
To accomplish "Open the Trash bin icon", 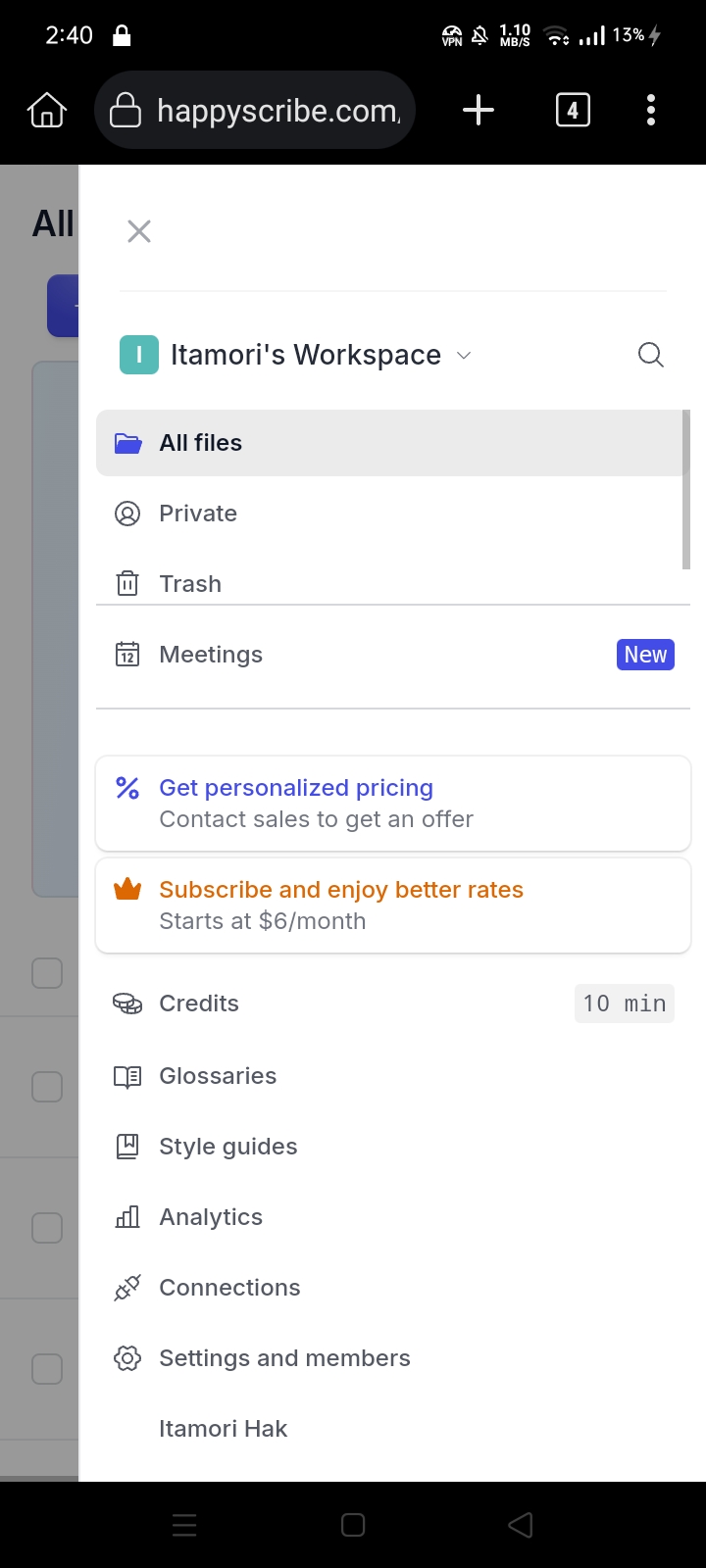I will point(127,584).
